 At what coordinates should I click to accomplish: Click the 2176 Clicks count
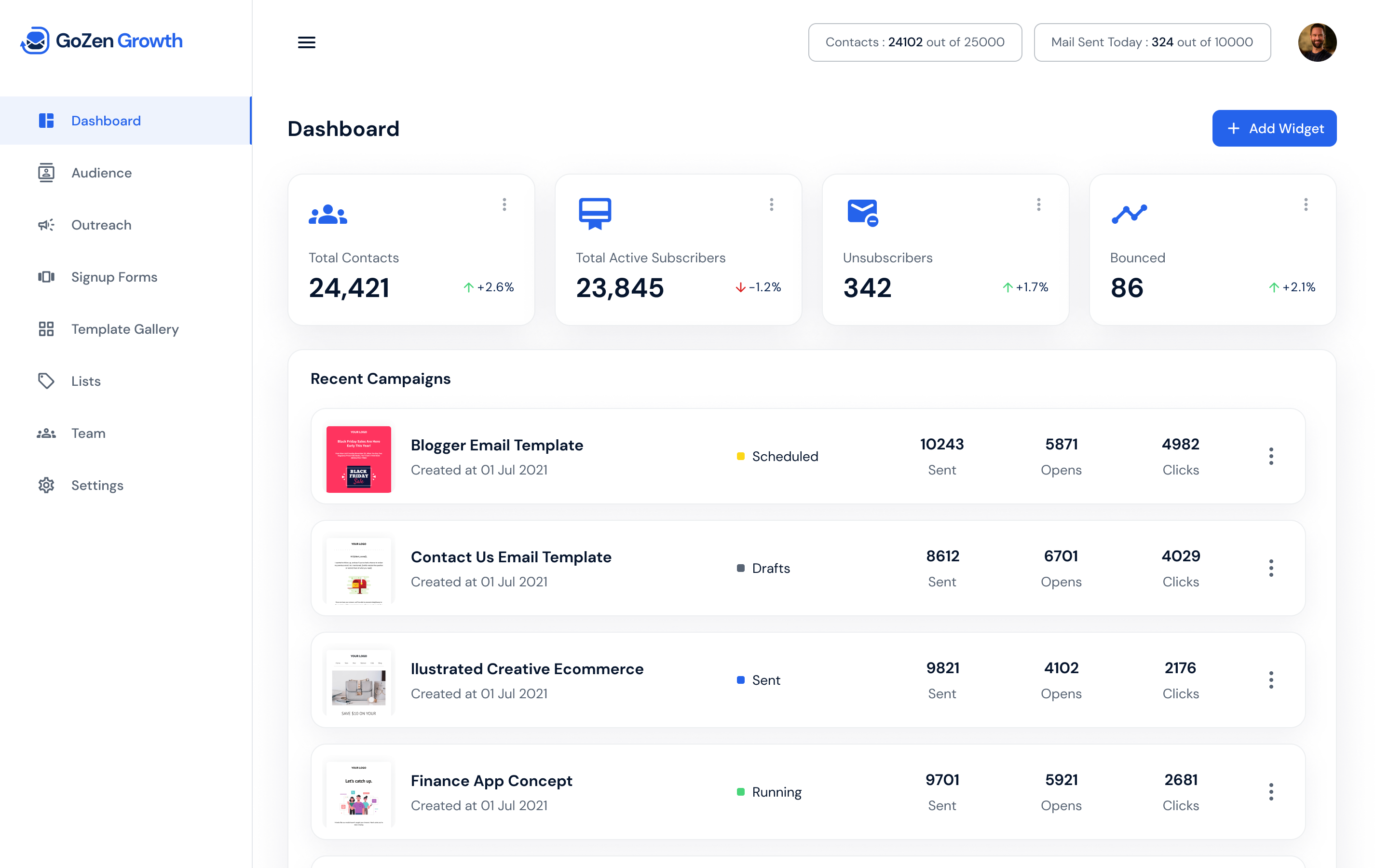1181,668
